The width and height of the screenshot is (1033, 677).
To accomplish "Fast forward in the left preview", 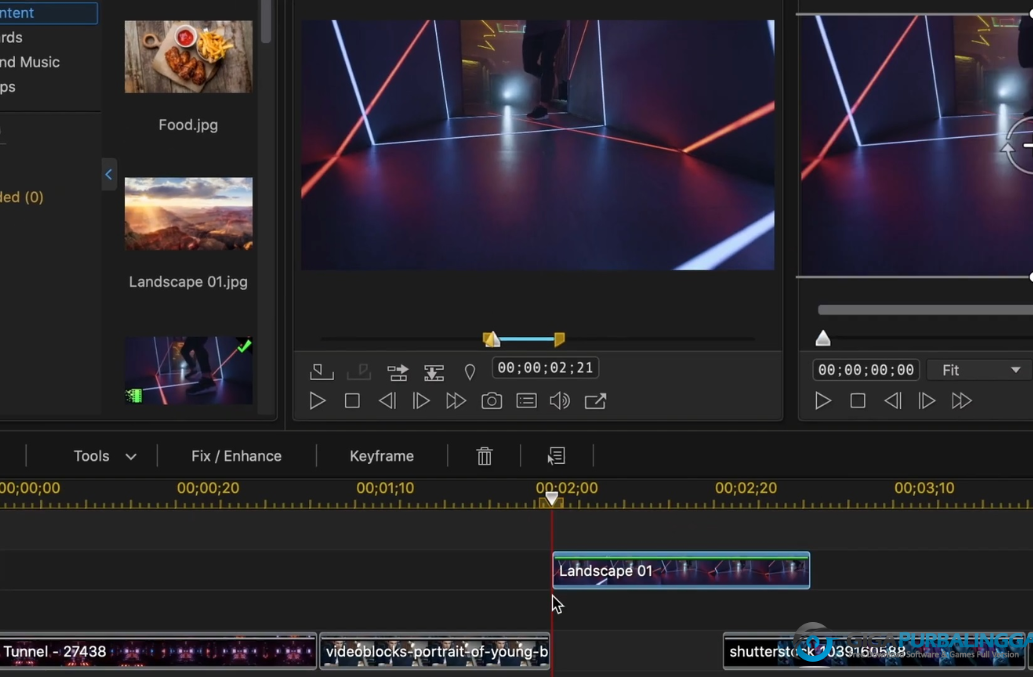I will (x=456, y=400).
